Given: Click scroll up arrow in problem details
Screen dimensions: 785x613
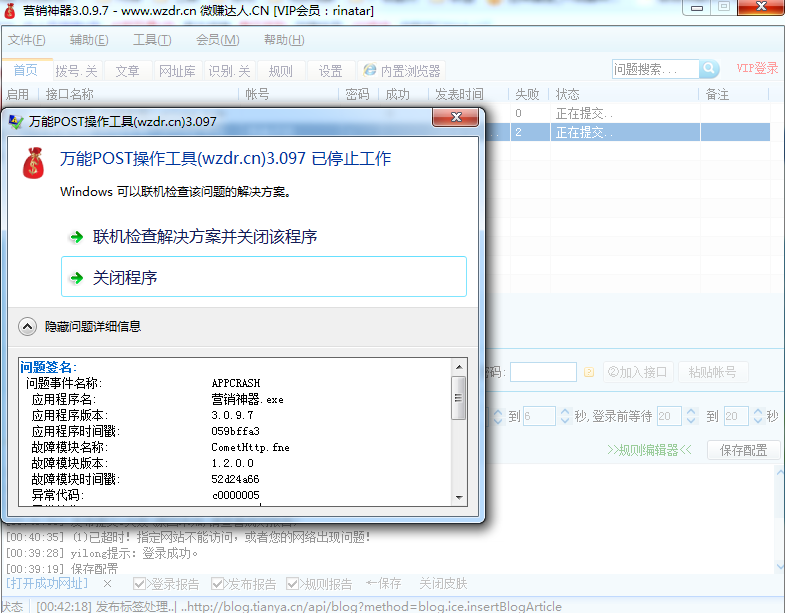Looking at the screenshot, I should [459, 367].
